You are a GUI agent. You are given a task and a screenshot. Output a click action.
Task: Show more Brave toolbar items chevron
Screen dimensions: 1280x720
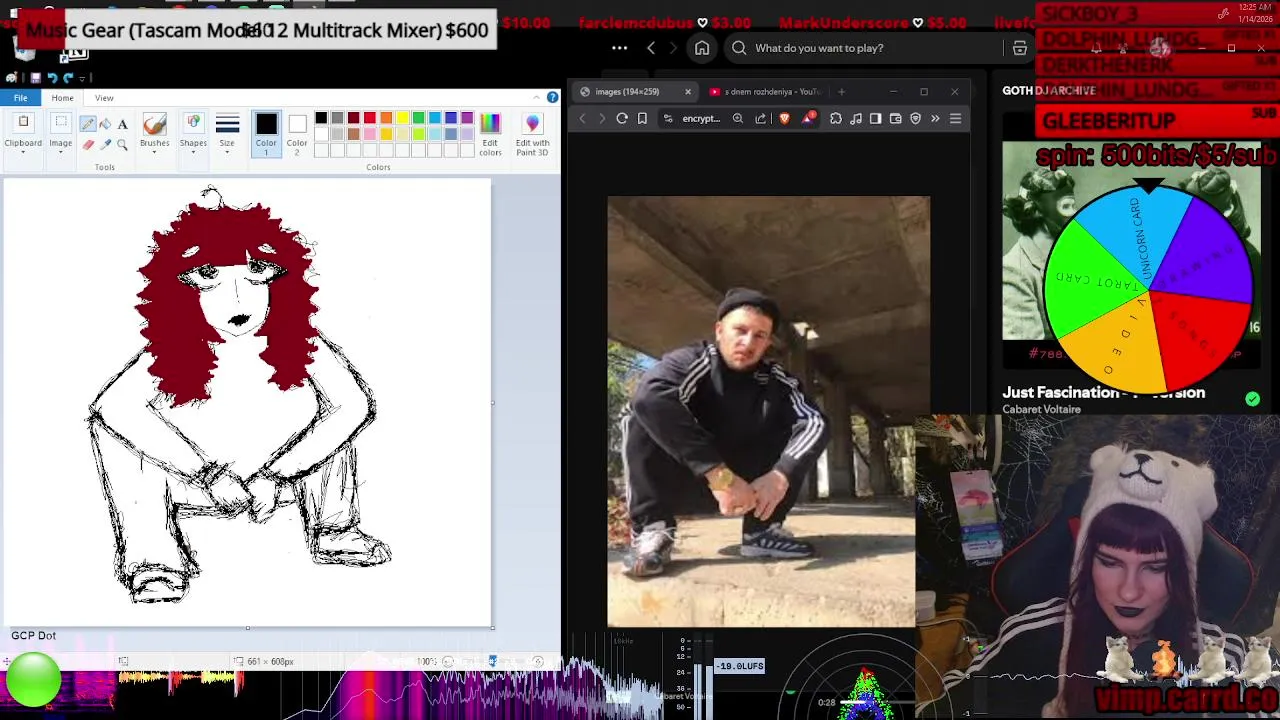(x=935, y=118)
